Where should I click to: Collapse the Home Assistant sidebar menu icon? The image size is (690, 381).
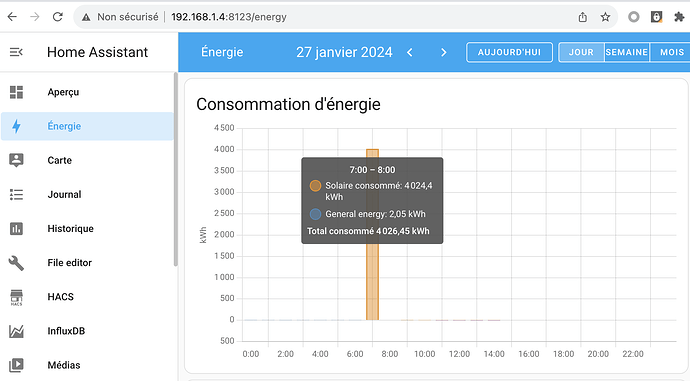click(x=16, y=52)
